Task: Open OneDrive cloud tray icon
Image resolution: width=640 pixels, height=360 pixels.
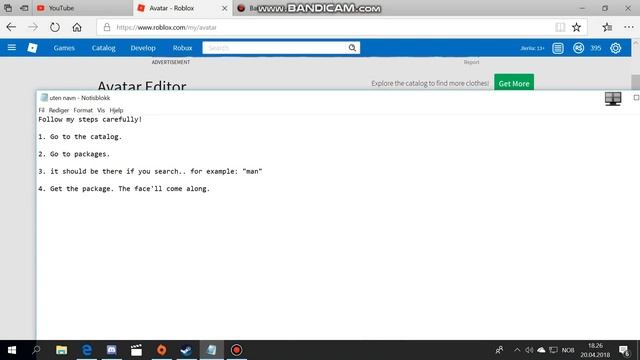Action: point(541,350)
